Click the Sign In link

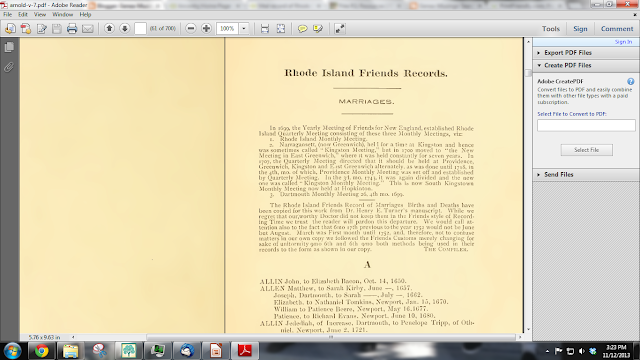tap(623, 42)
